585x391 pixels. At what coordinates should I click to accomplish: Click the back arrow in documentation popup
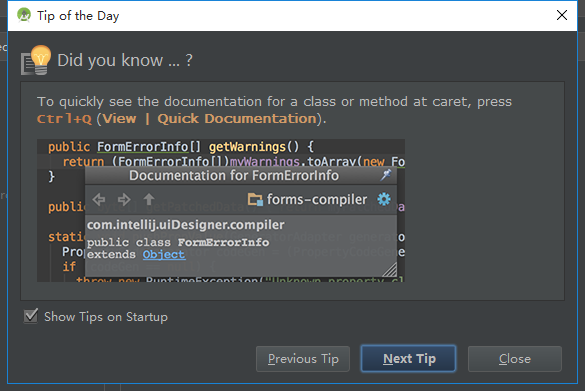tap(99, 200)
